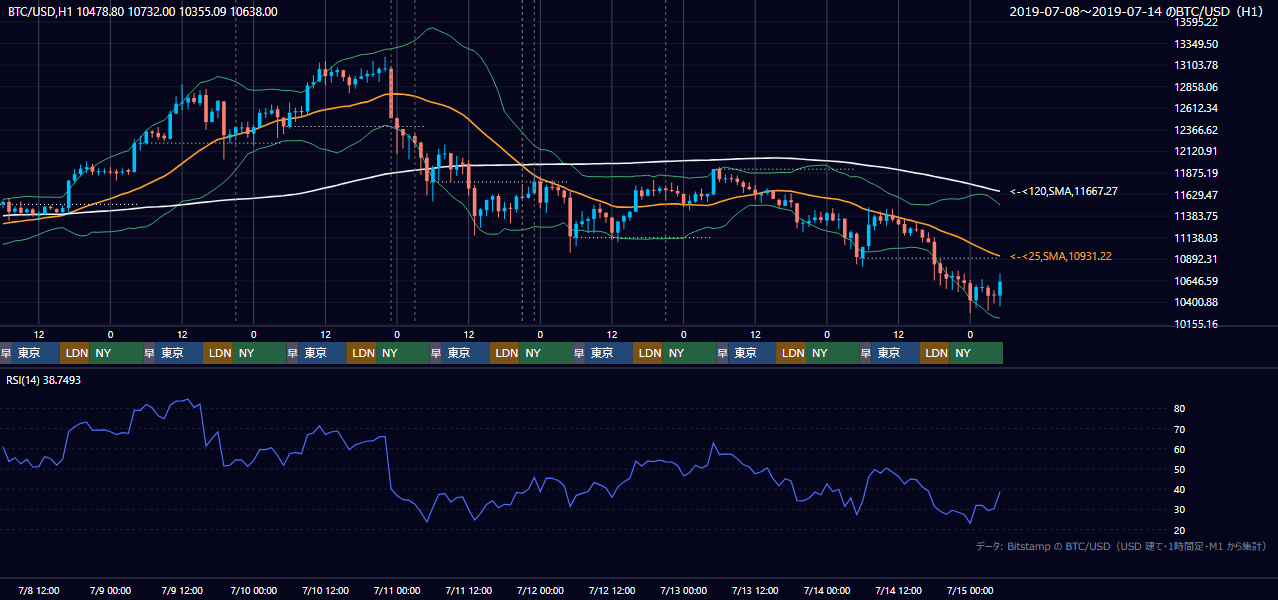Screen dimensions: 1278x600
Task: Click RSI scale value 50
Action: [x=1180, y=469]
